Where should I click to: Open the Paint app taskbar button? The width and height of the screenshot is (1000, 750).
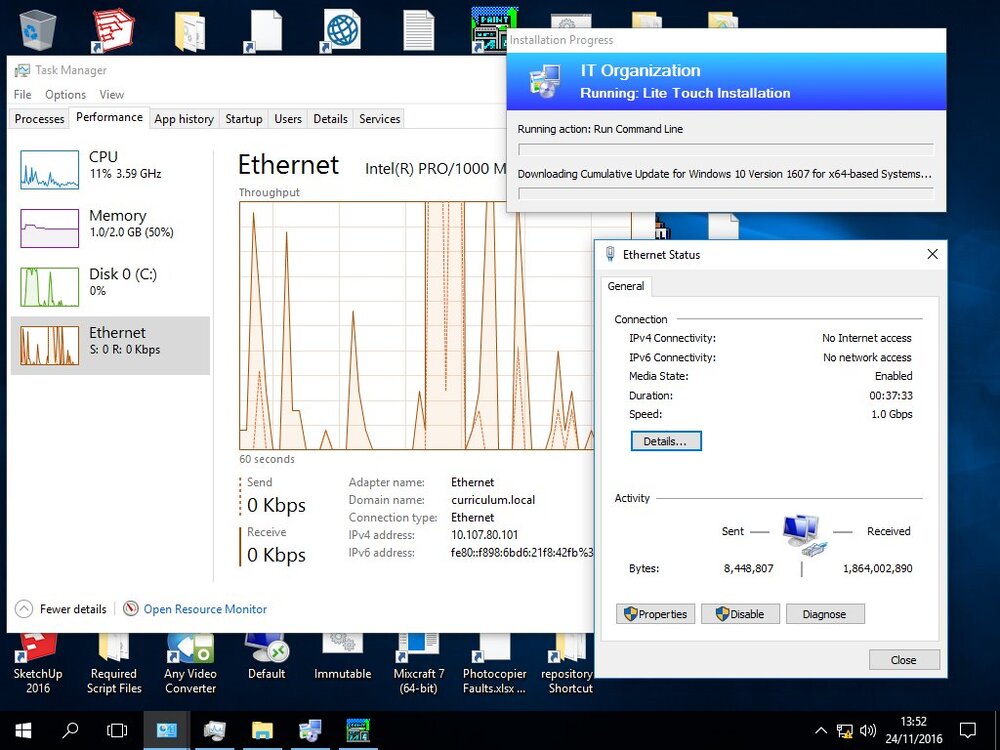click(x=358, y=731)
